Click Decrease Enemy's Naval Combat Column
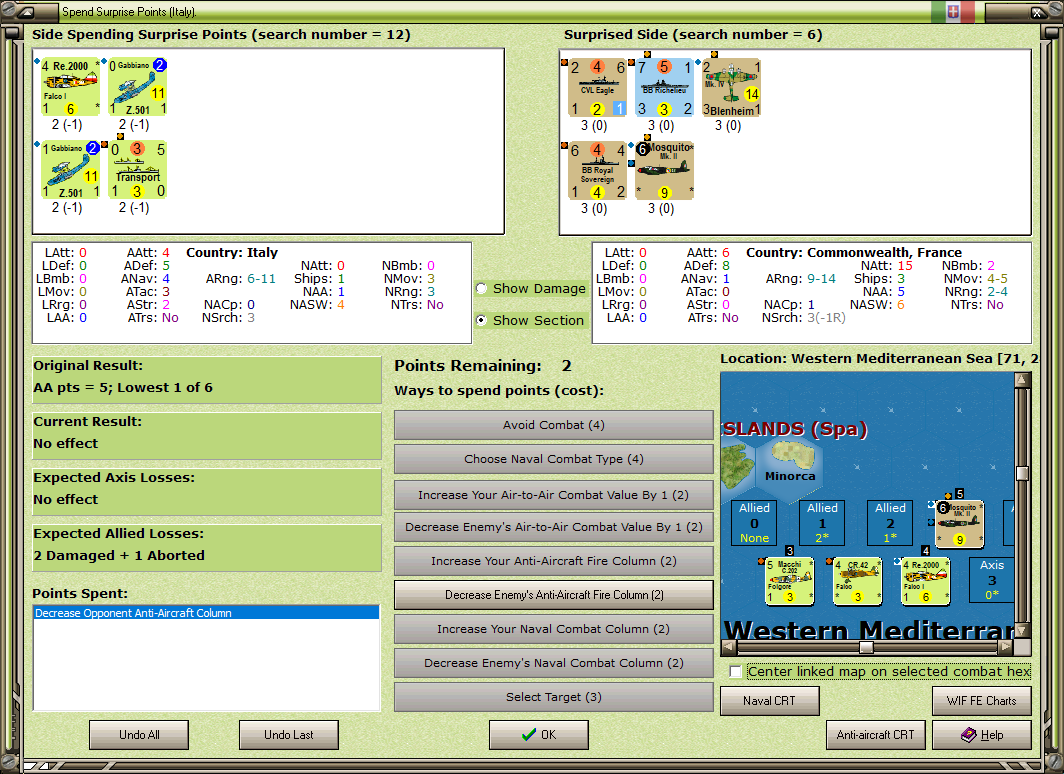Screen dimensions: 1064x774 point(553,663)
